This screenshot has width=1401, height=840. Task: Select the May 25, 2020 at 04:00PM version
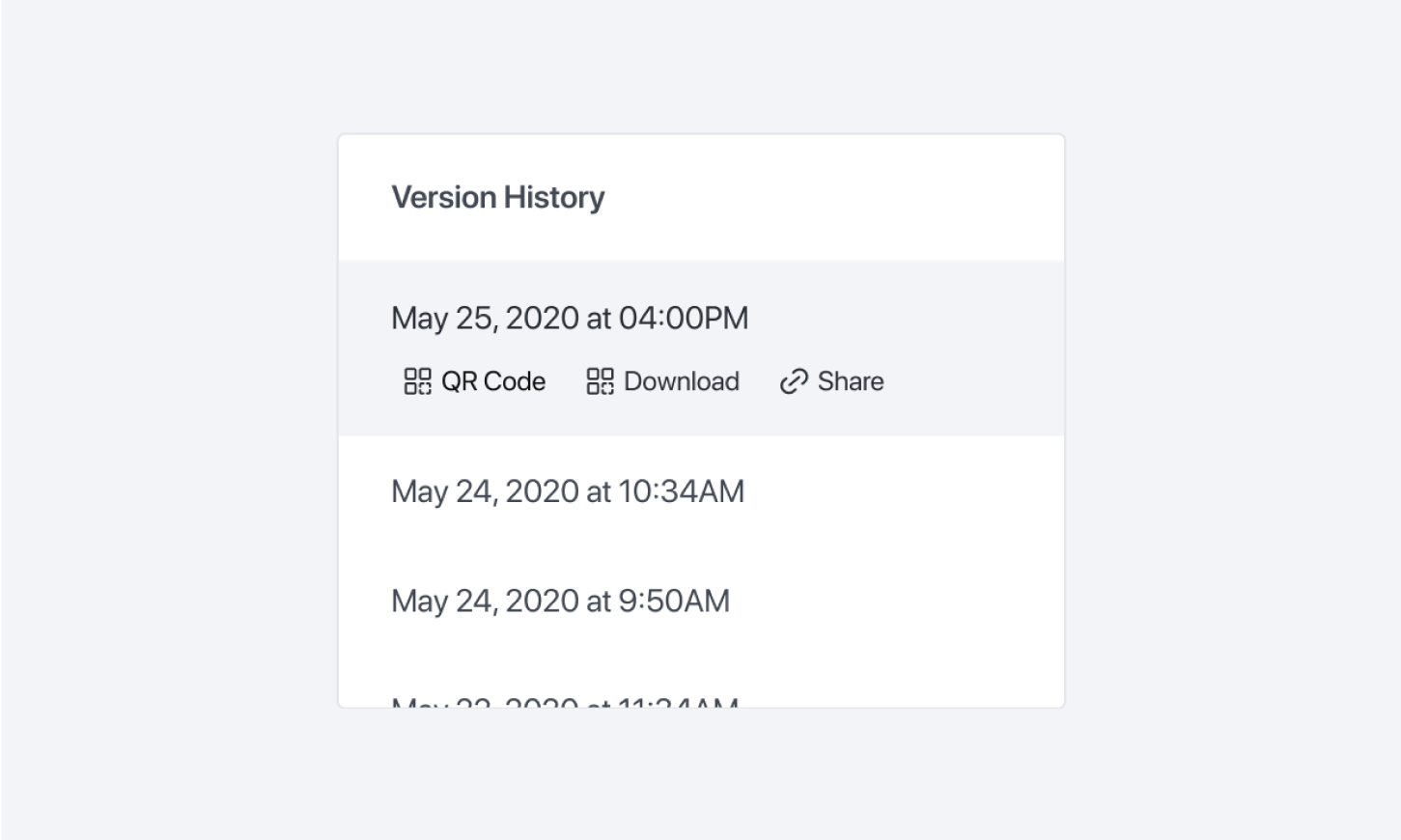[701, 349]
